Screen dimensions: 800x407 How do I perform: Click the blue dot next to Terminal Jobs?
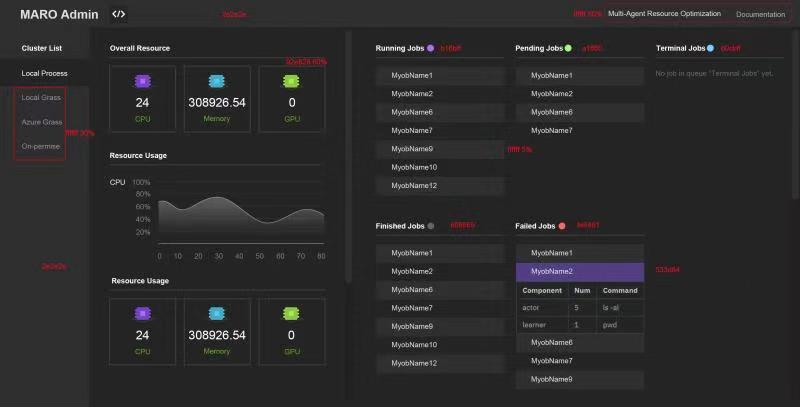[x=710, y=48]
